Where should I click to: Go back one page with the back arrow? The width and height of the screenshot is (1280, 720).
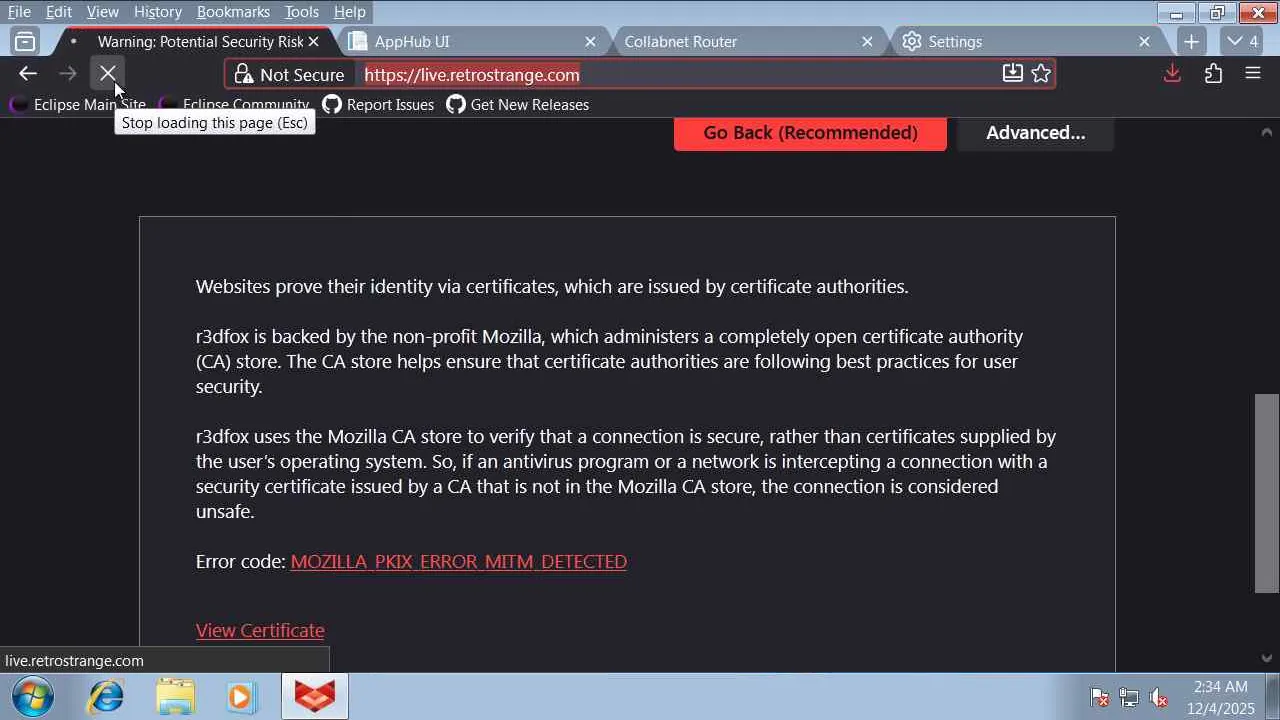[28, 73]
